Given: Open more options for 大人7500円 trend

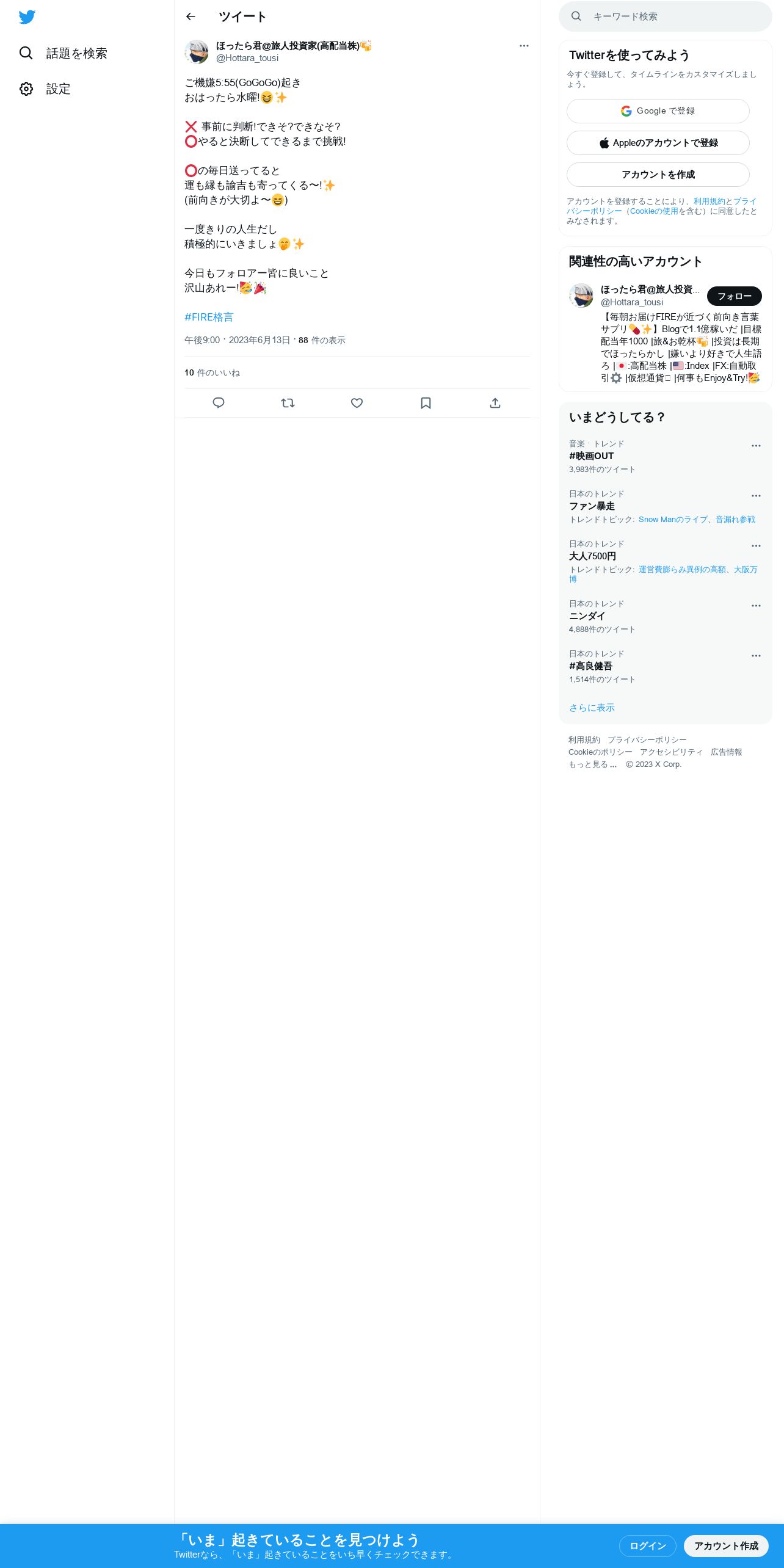Looking at the screenshot, I should 756,546.
